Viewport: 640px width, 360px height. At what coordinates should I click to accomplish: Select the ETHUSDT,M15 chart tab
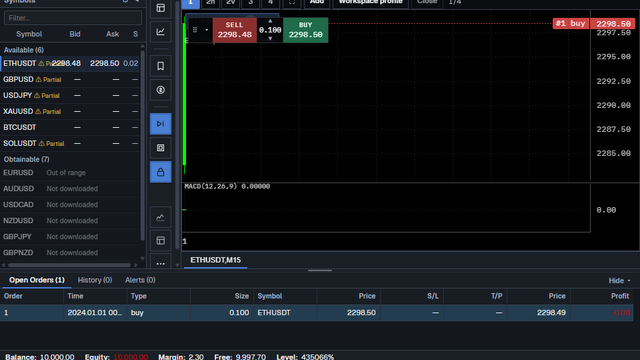[x=216, y=260]
